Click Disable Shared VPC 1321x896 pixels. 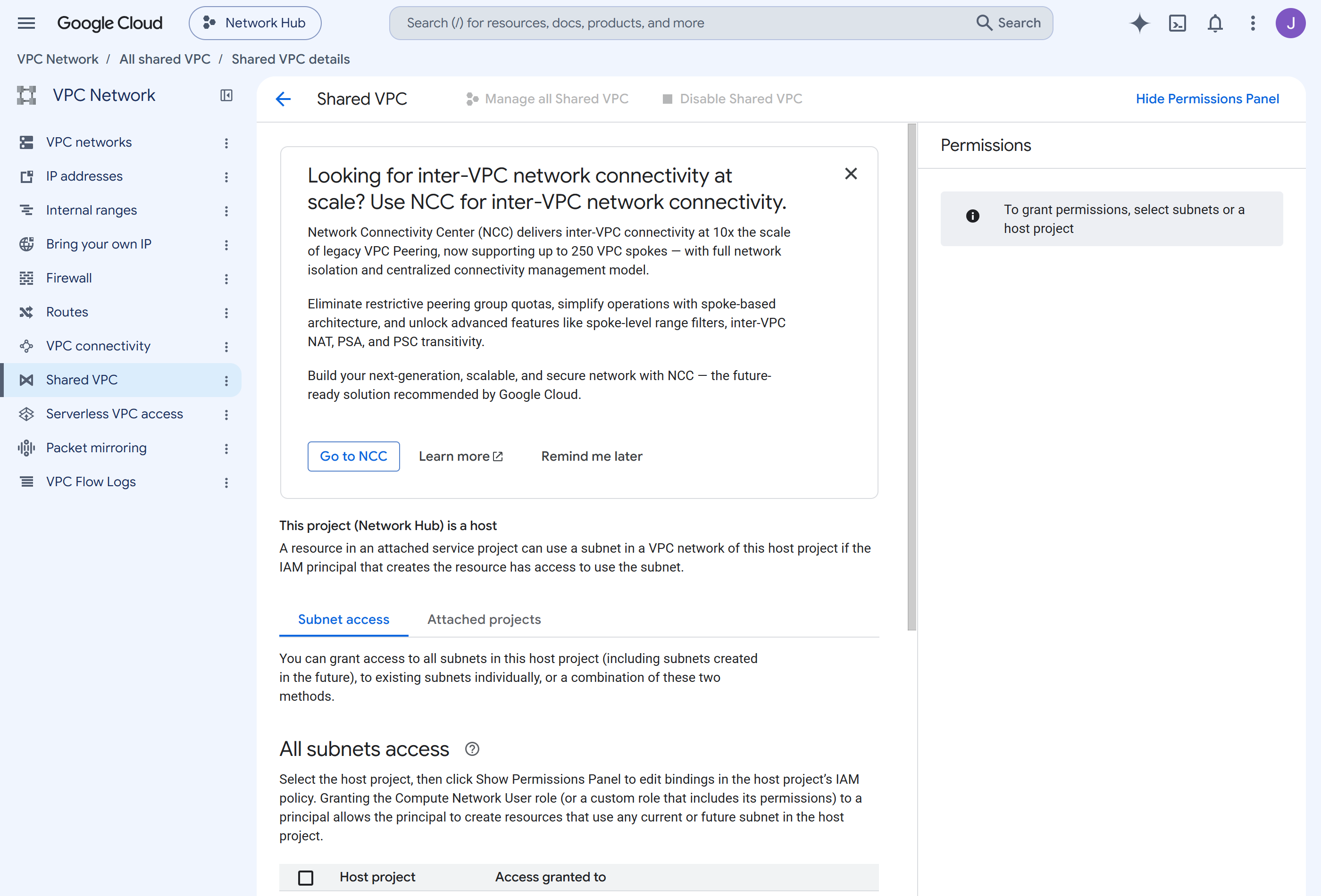[732, 99]
